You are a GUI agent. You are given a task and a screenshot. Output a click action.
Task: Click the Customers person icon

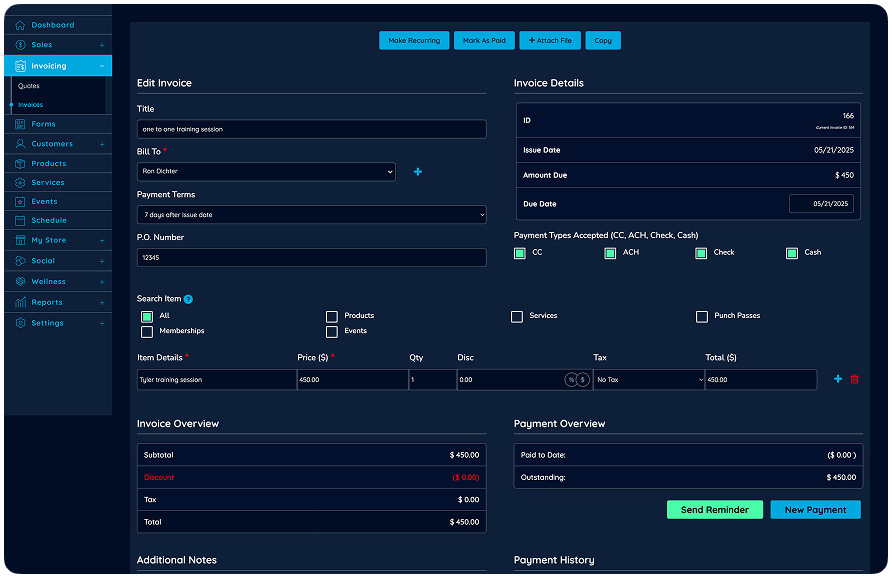click(x=20, y=144)
